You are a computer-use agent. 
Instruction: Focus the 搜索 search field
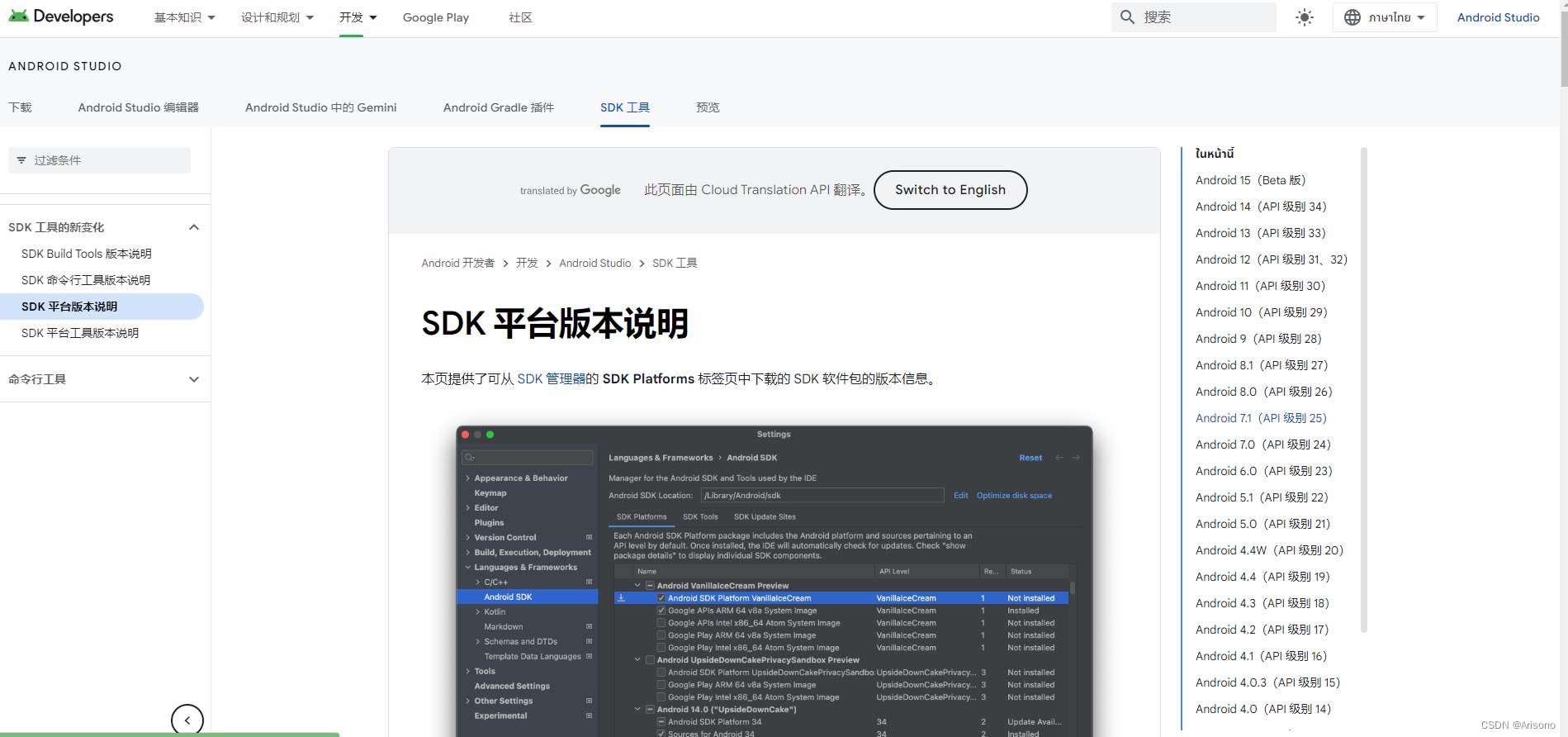[x=1194, y=17]
